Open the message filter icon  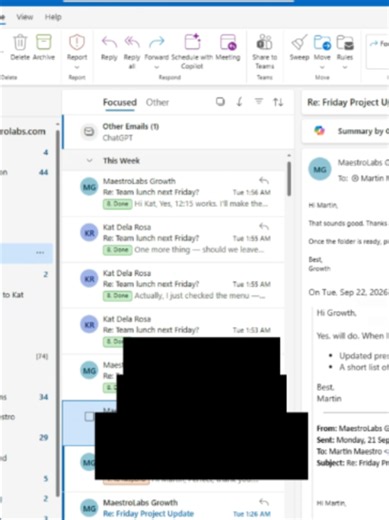pyautogui.click(x=259, y=101)
